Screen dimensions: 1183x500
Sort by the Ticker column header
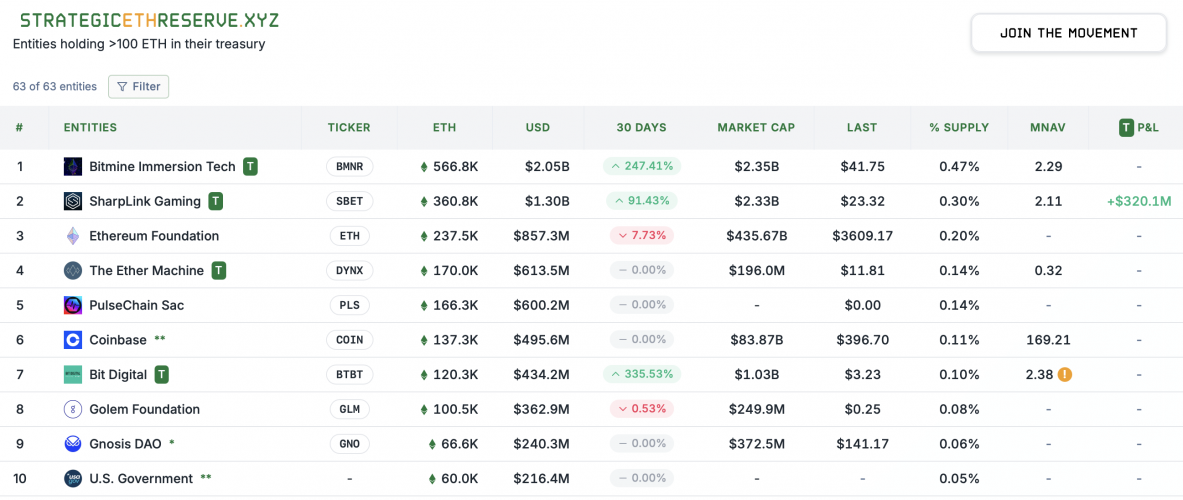coord(349,128)
